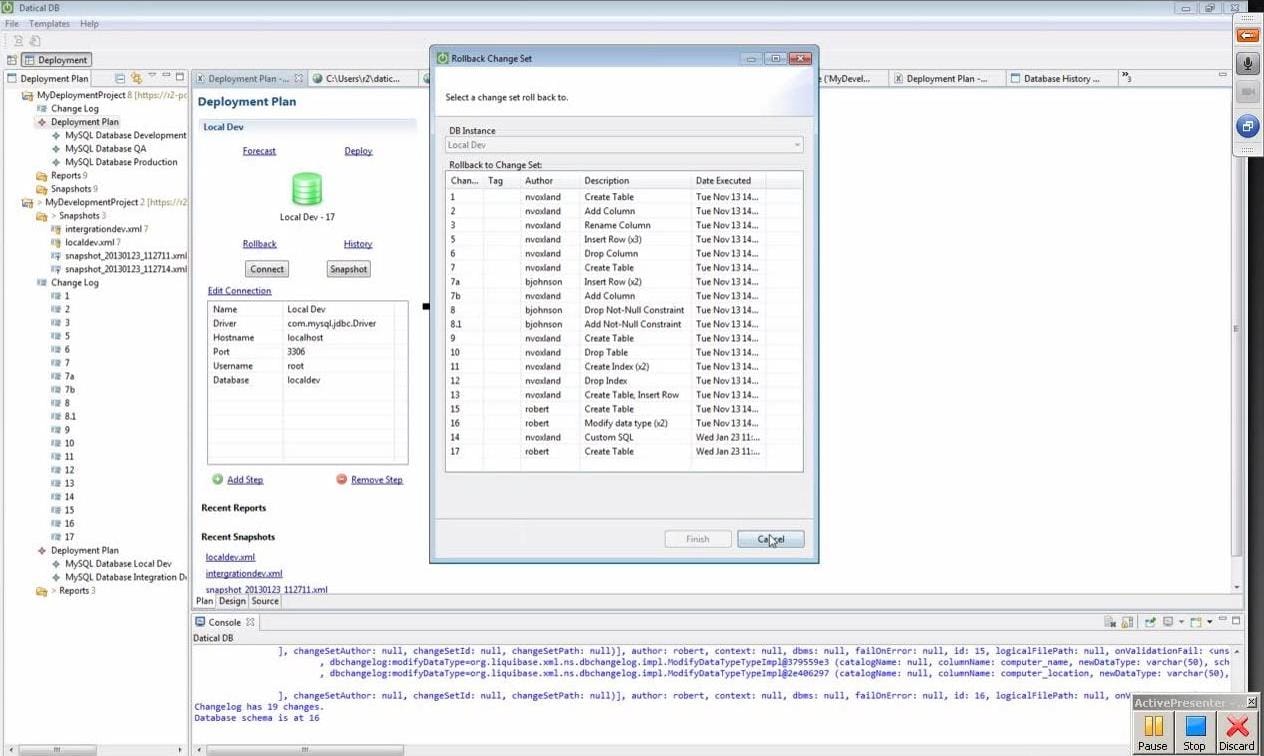The image size is (1264, 756).
Task: Open the DB Instance dropdown
Action: [x=625, y=145]
